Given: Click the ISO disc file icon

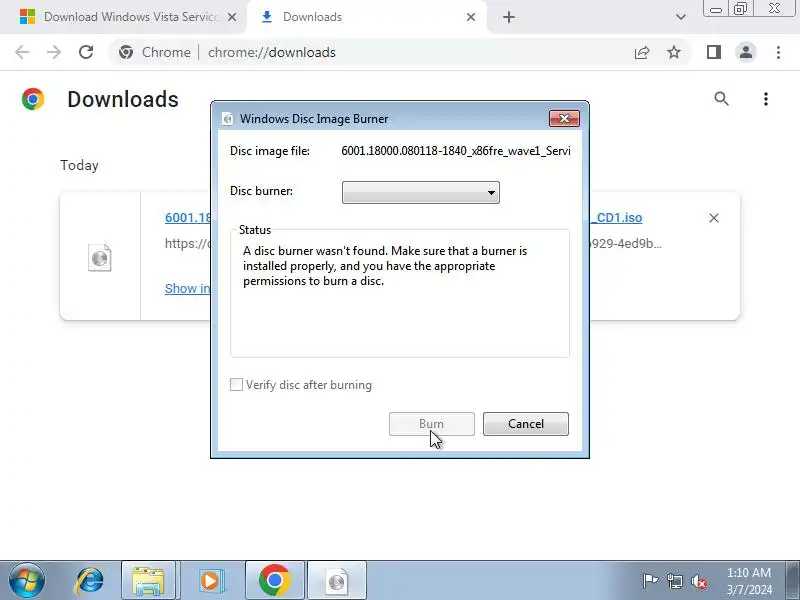Looking at the screenshot, I should tap(99, 258).
